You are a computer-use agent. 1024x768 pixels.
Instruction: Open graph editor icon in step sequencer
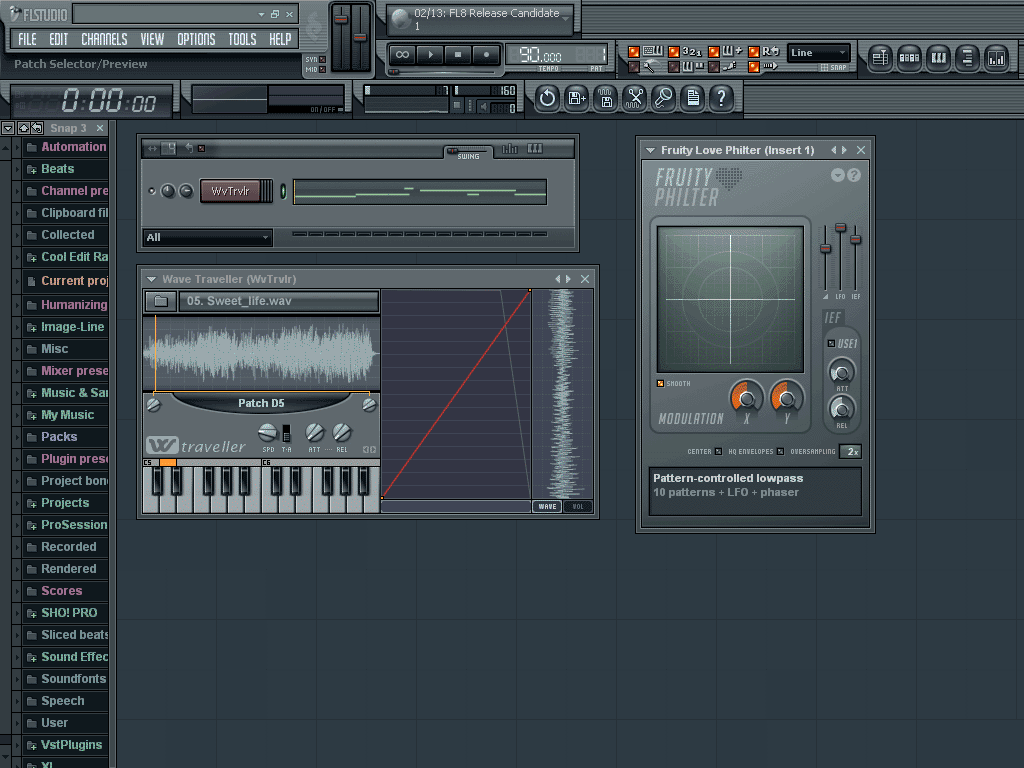click(509, 149)
